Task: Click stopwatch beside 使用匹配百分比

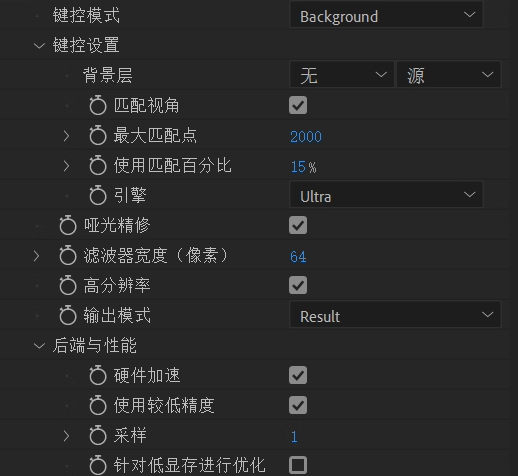Action: pyautogui.click(x=98, y=165)
